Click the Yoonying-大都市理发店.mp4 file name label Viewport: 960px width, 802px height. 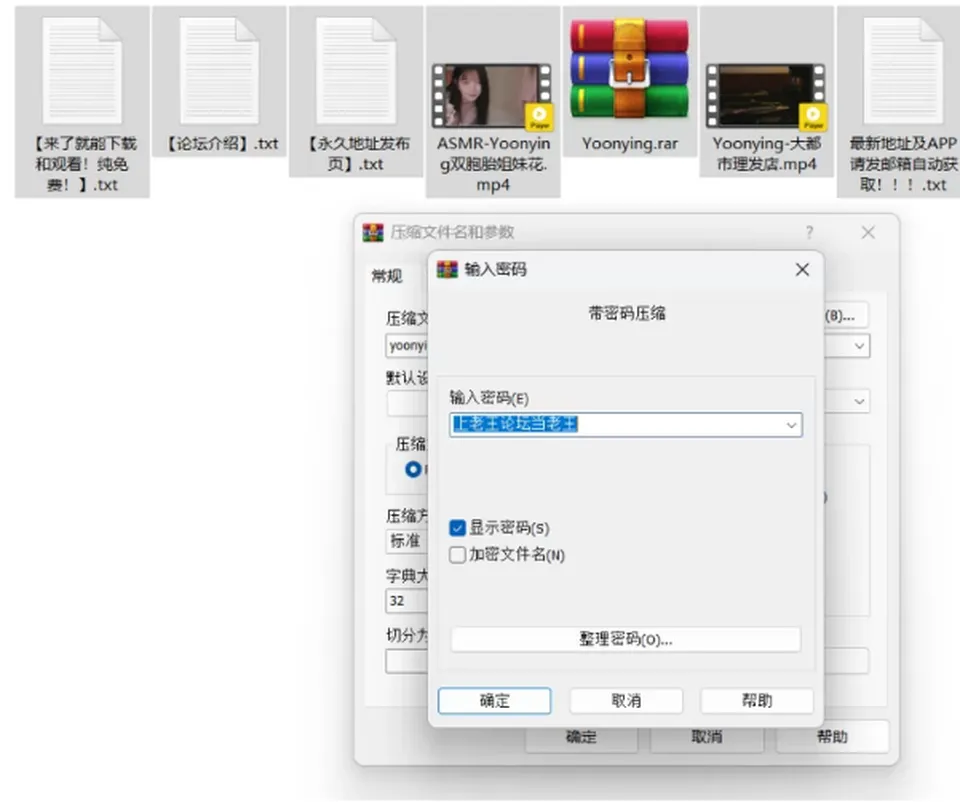(x=766, y=154)
